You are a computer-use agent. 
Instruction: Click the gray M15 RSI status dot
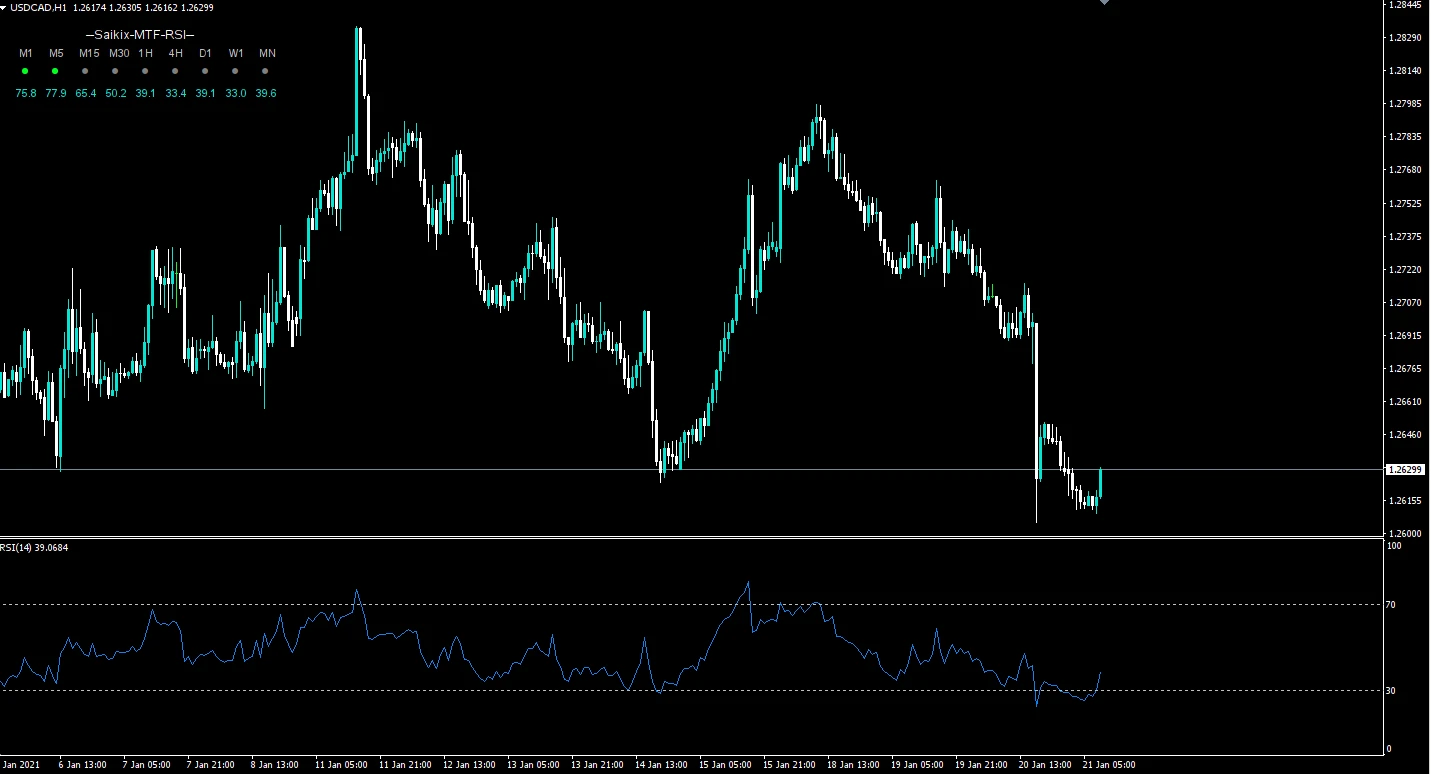(85, 72)
